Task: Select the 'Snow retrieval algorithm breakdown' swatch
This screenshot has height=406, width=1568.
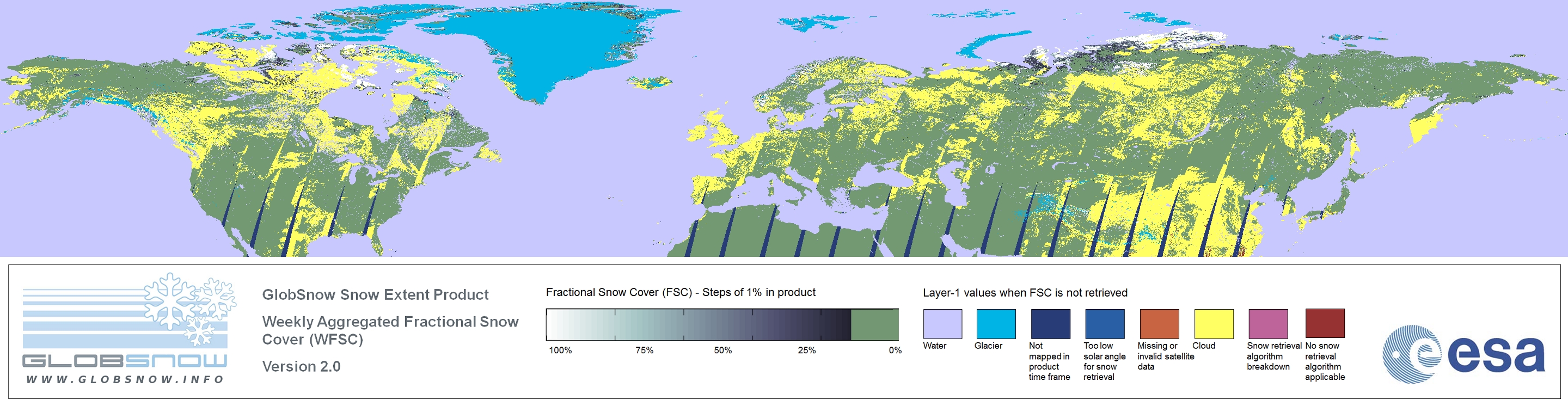Action: [1268, 324]
